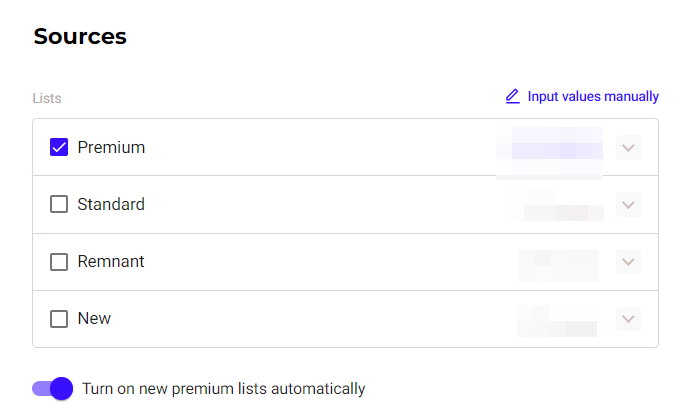Select the Standard list label
The width and height of the screenshot is (691, 417).
point(111,204)
